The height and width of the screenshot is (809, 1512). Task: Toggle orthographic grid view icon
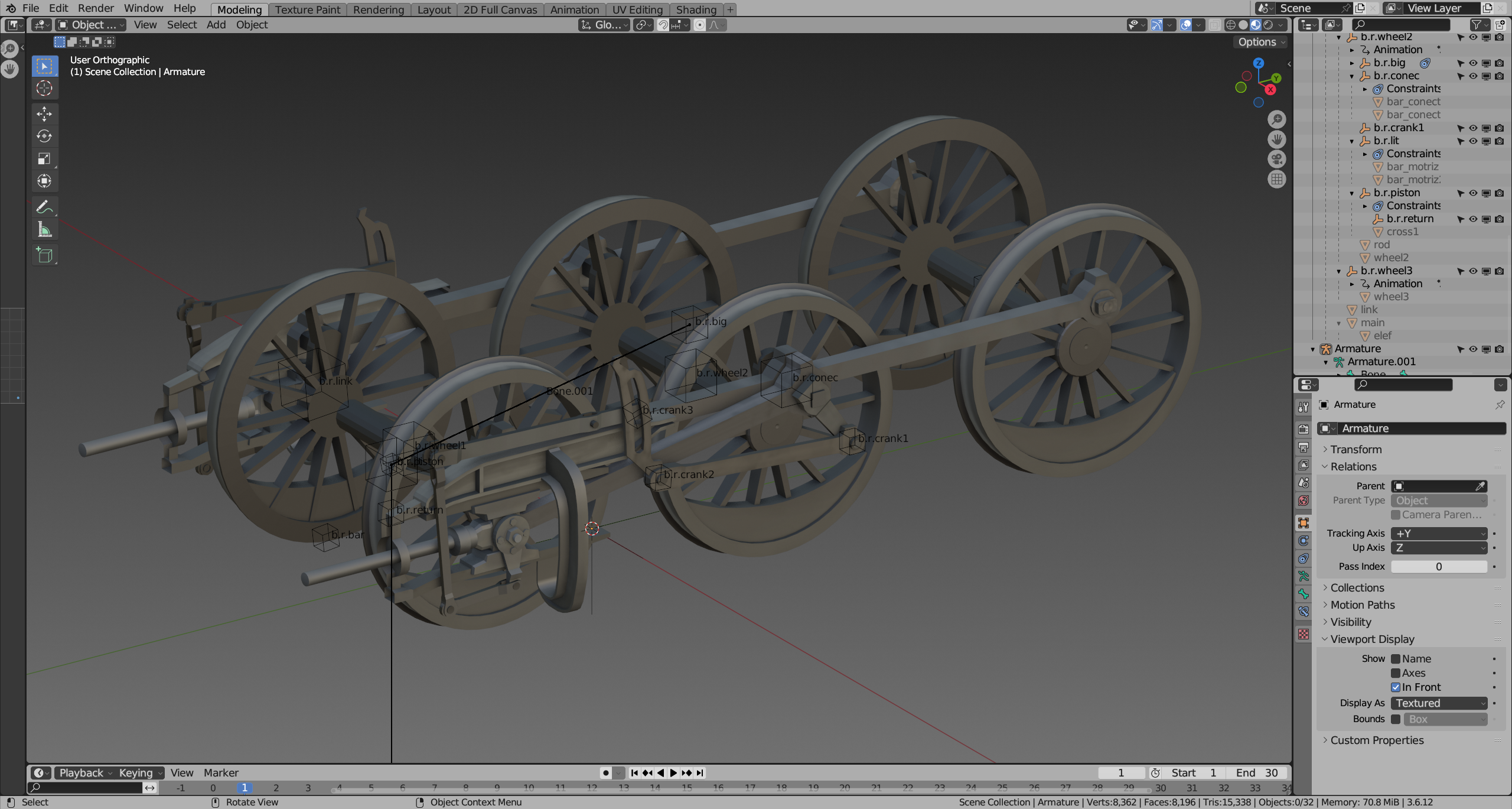pos(1276,179)
